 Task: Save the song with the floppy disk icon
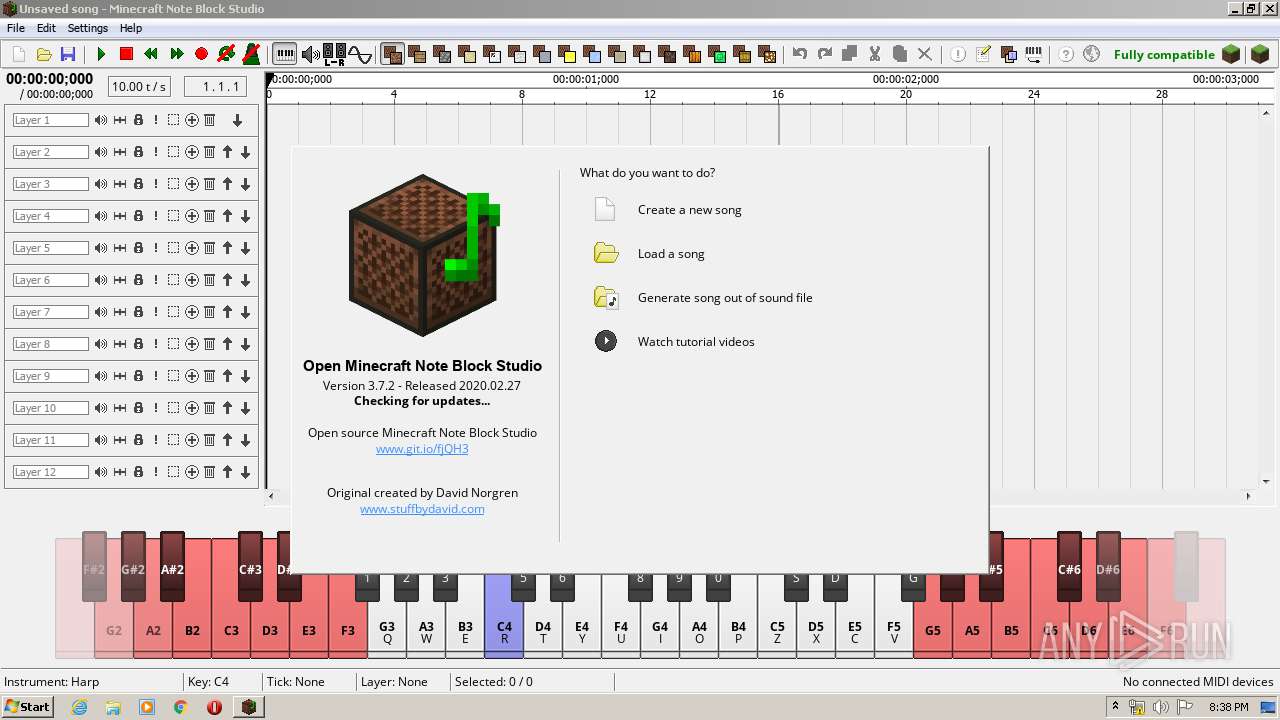pyautogui.click(x=68, y=54)
